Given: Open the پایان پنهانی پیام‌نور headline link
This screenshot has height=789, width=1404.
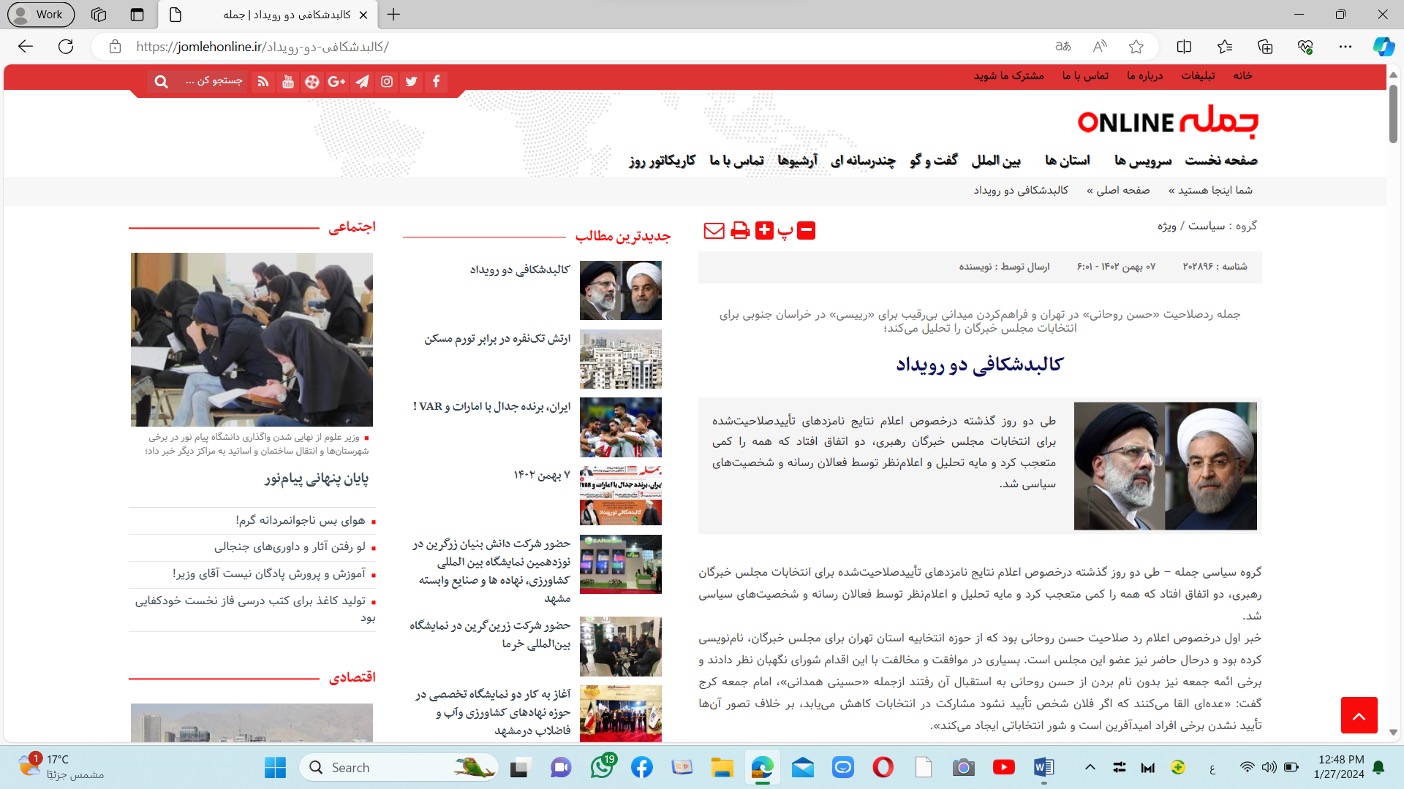Looking at the screenshot, I should [317, 478].
